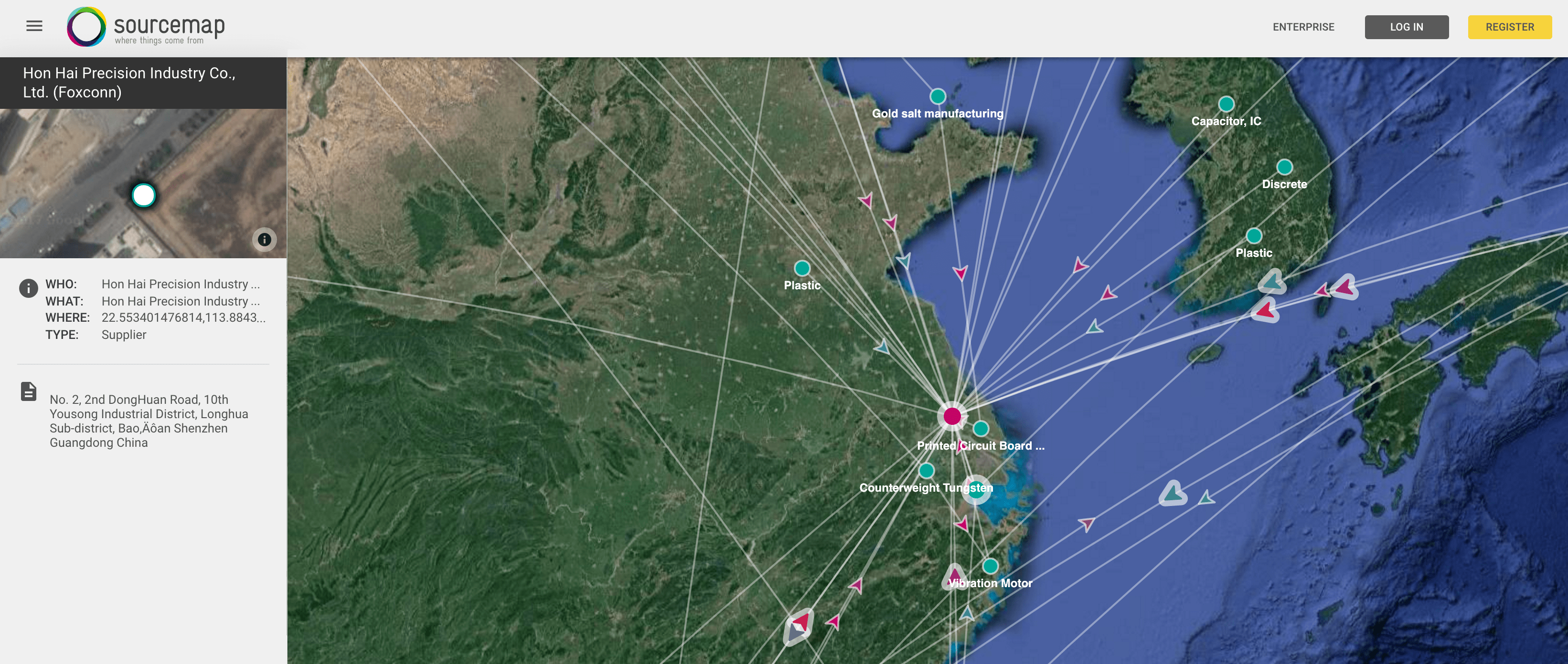This screenshot has height=664, width=1568.
Task: Click the LOG IN button
Action: coord(1406,27)
